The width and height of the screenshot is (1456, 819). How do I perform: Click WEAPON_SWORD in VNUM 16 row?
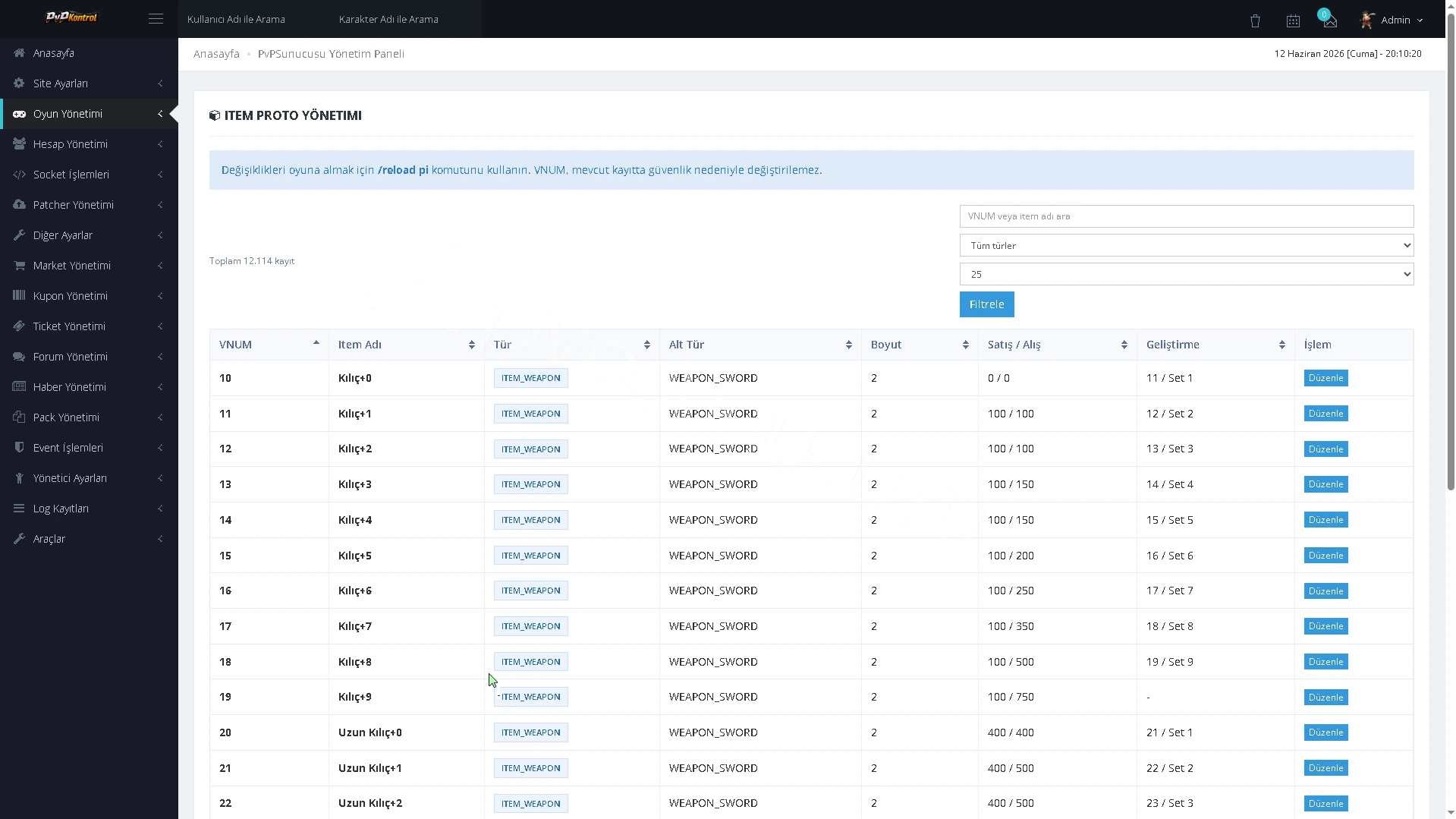pyautogui.click(x=713, y=591)
